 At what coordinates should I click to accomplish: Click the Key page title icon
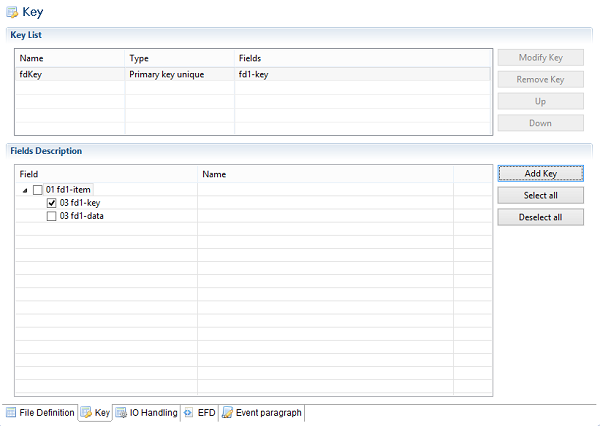(x=11, y=12)
